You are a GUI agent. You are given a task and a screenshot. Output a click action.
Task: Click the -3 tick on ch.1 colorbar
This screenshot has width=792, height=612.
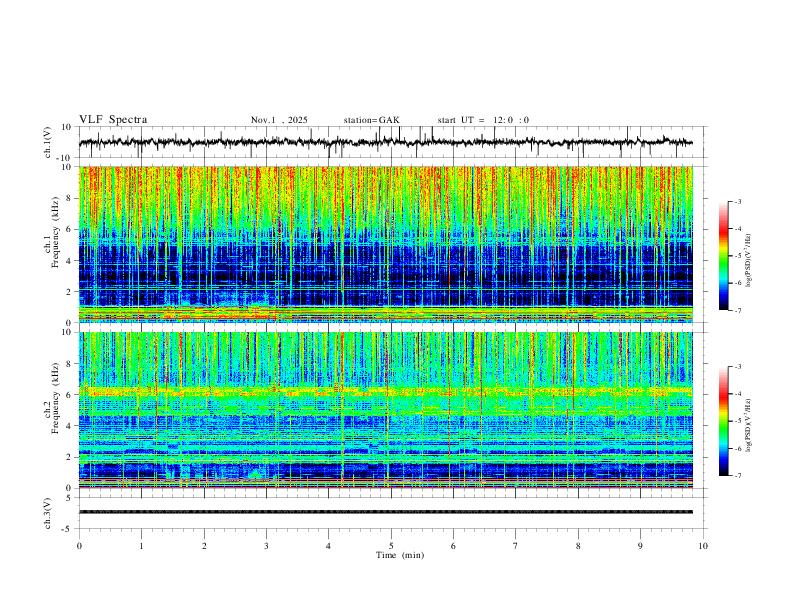(737, 201)
